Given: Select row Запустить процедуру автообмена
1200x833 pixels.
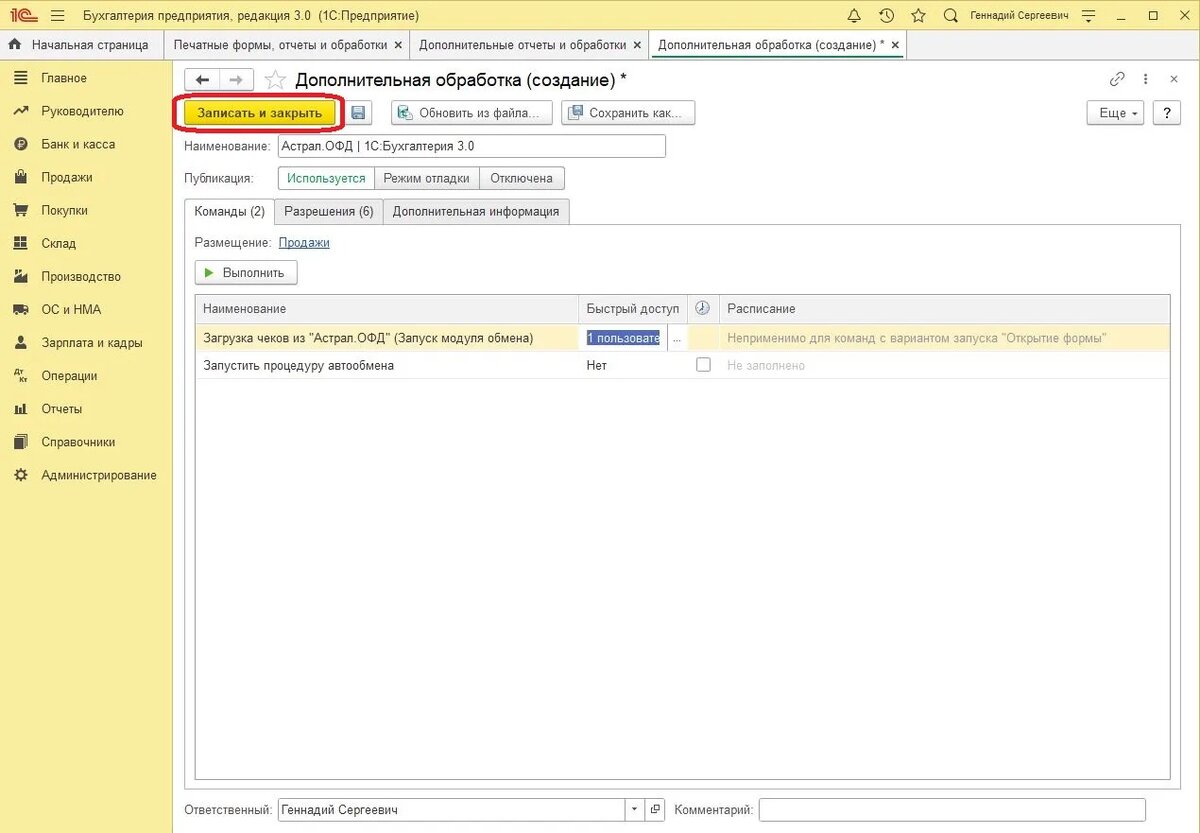Looking at the screenshot, I should point(682,365).
